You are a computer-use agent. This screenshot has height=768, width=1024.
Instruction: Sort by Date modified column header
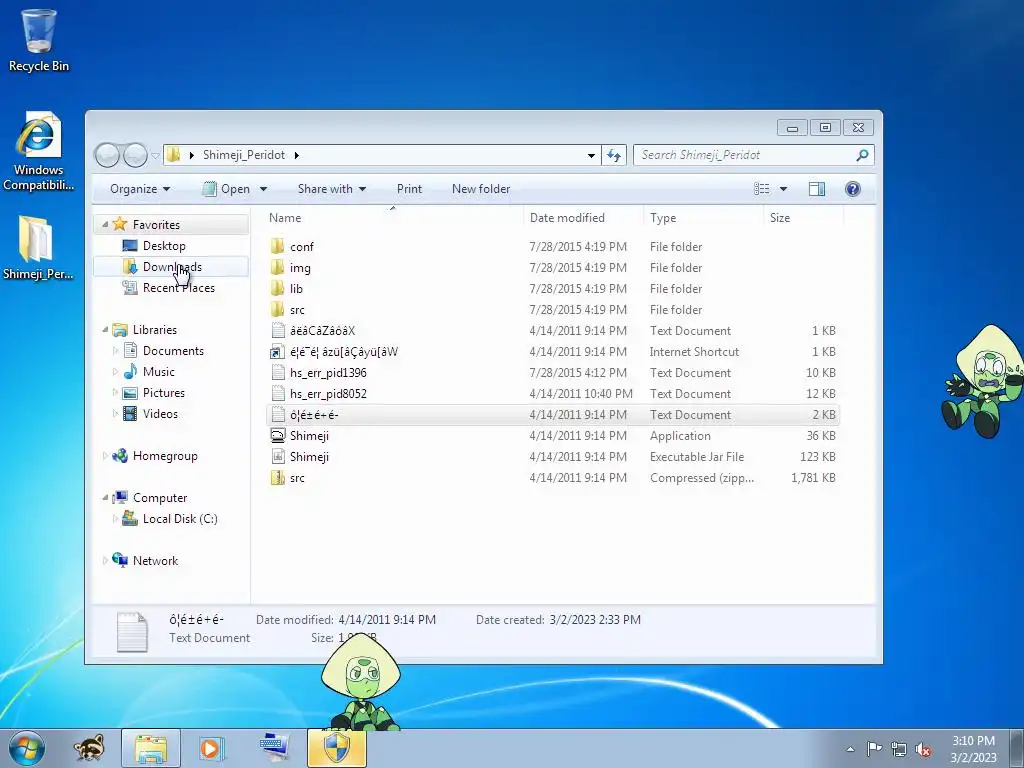583,217
